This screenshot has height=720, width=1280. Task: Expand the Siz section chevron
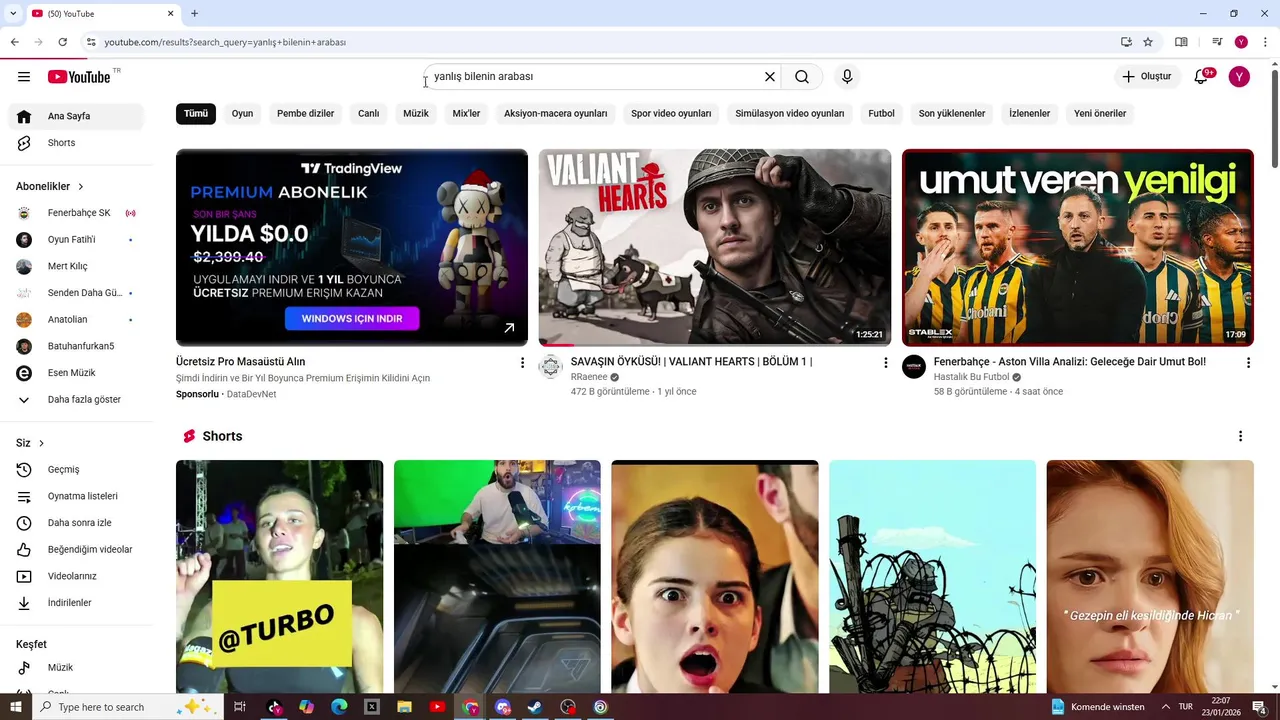(41, 443)
